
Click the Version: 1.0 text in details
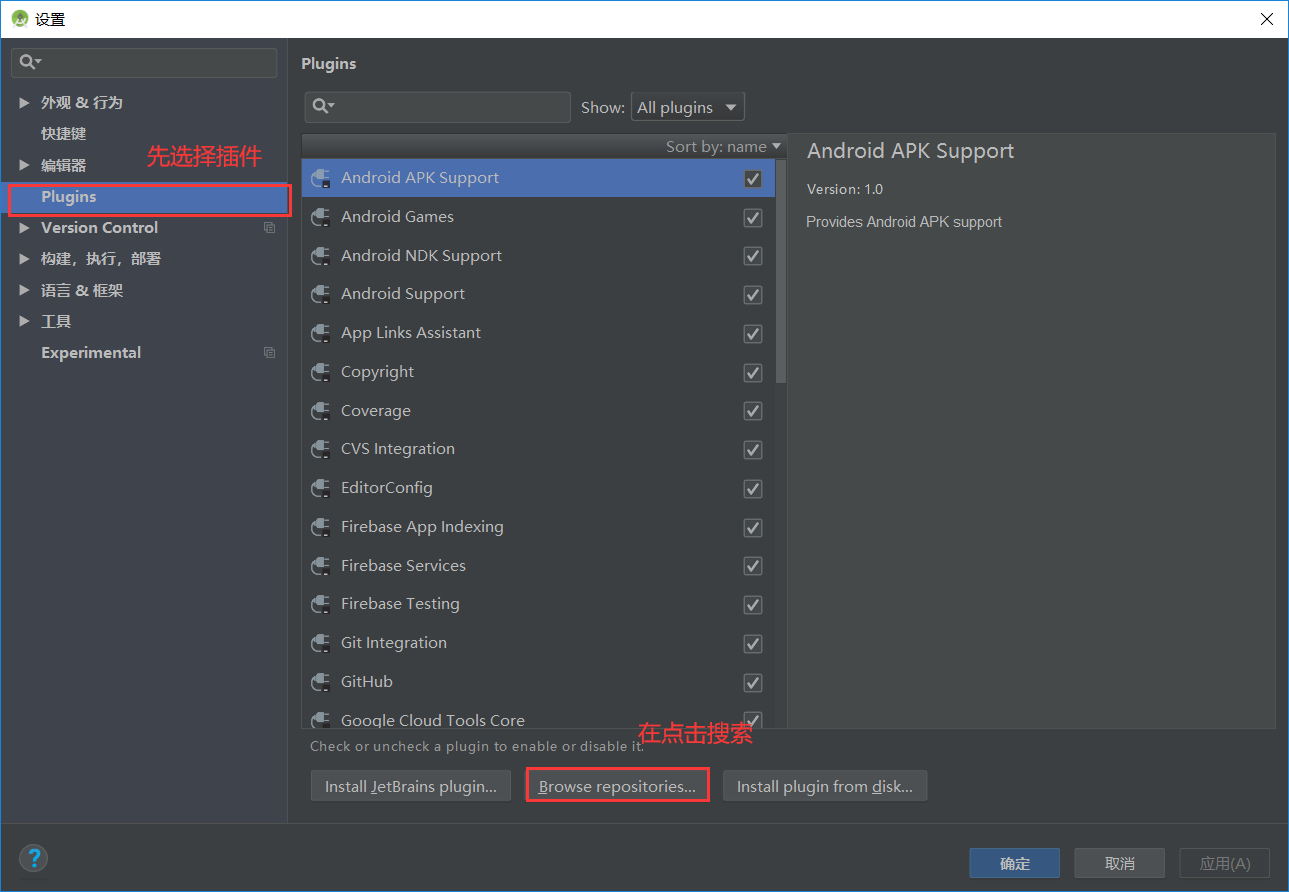click(x=845, y=189)
